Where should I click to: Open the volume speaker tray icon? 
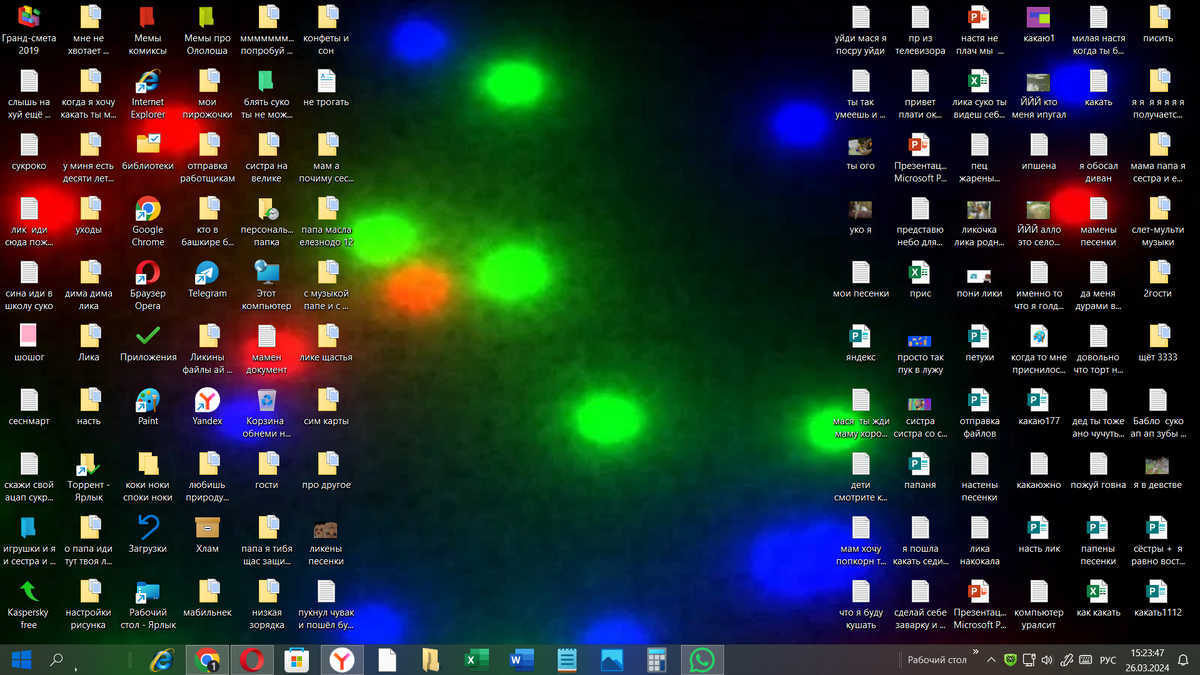(x=1047, y=660)
